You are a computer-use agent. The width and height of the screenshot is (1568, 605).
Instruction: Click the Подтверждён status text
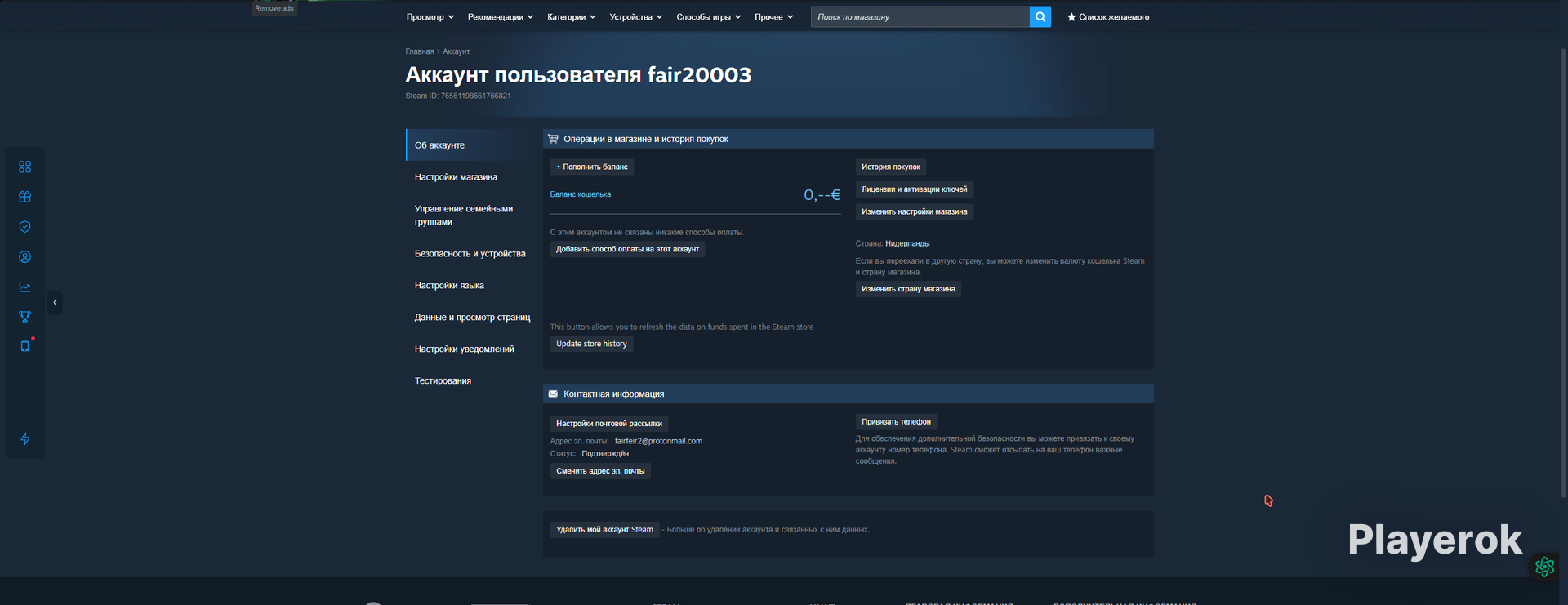click(x=605, y=453)
